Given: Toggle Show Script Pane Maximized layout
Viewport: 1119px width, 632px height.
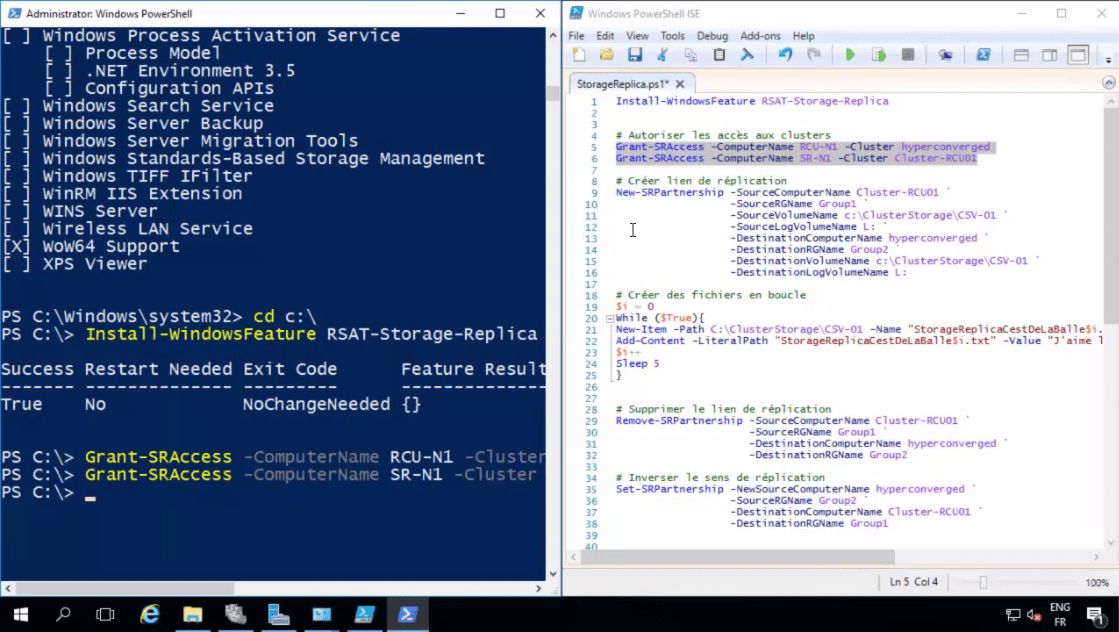Looking at the screenshot, I should click(1078, 55).
